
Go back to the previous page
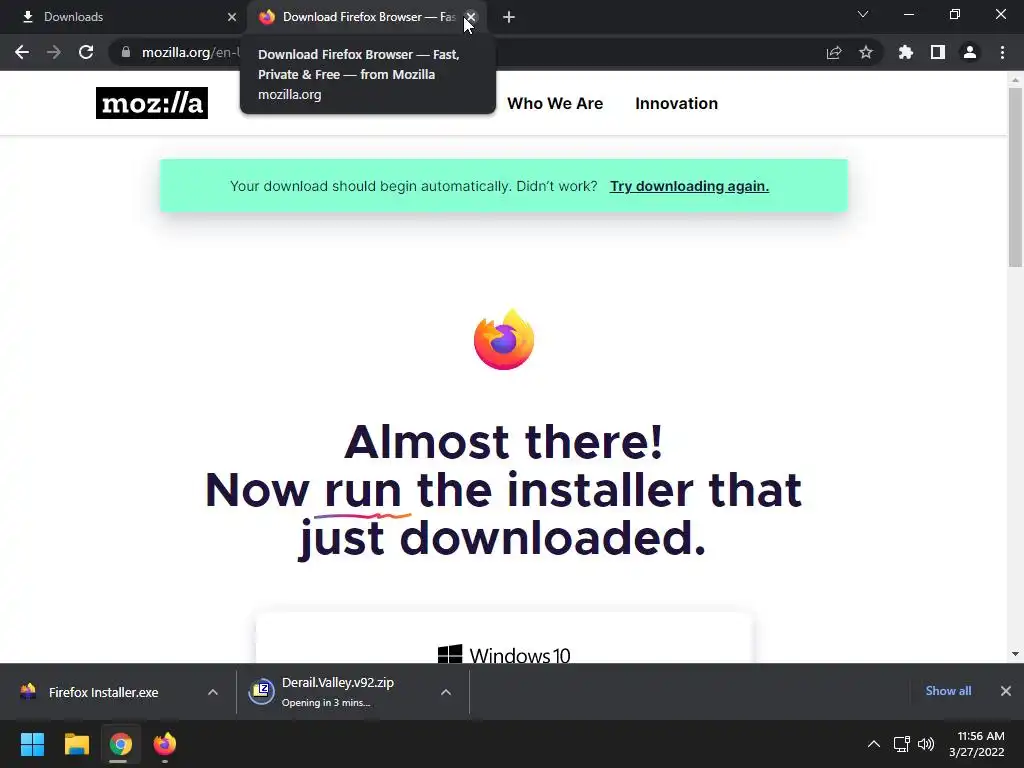(x=22, y=52)
